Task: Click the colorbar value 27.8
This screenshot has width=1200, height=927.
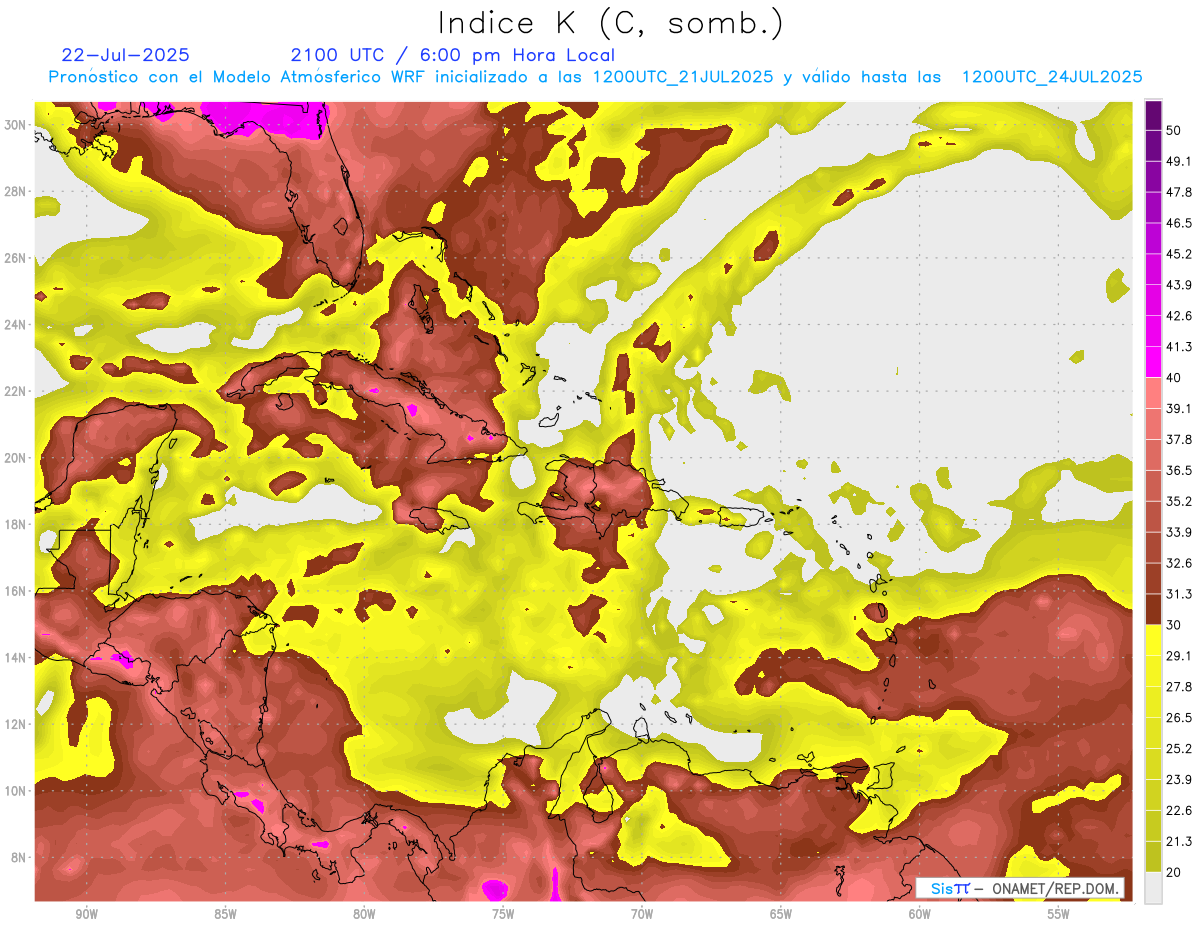Action: pyautogui.click(x=1179, y=686)
